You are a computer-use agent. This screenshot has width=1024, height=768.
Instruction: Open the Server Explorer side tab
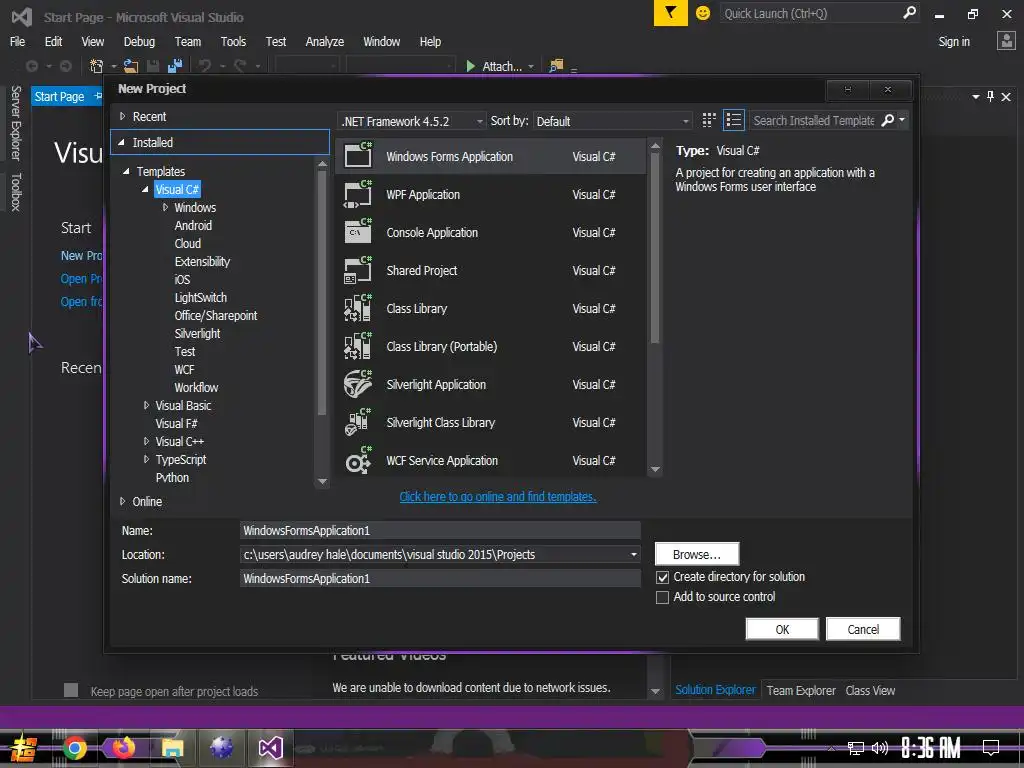click(x=16, y=123)
